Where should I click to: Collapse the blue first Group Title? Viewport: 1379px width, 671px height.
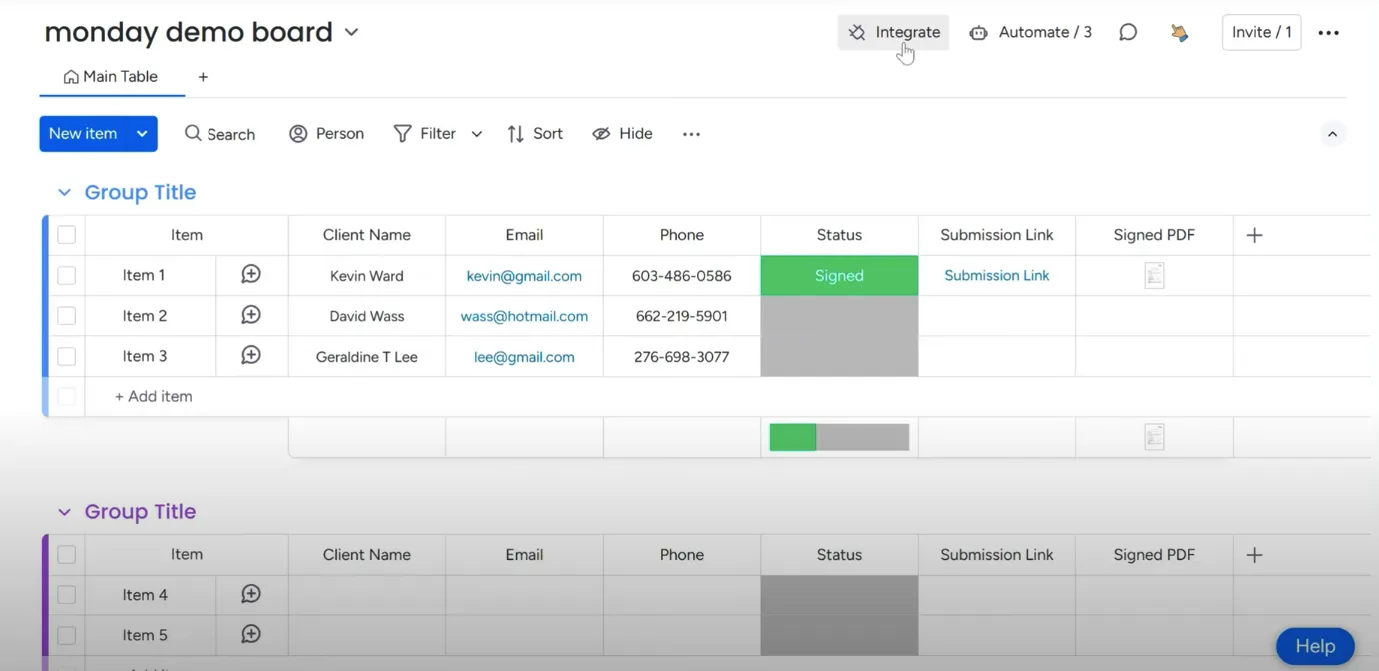64,192
